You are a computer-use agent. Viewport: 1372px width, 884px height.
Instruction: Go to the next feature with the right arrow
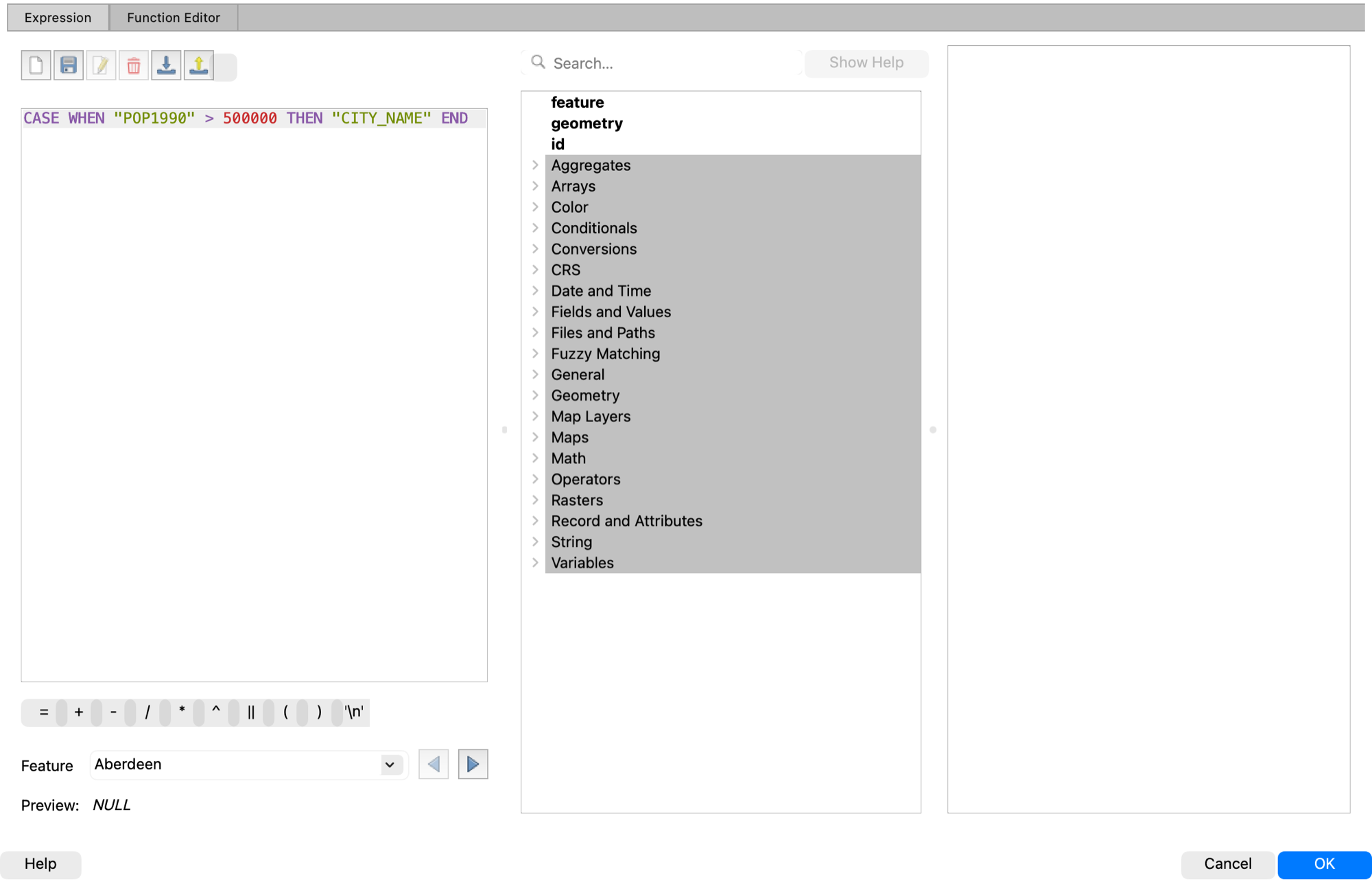tap(473, 764)
